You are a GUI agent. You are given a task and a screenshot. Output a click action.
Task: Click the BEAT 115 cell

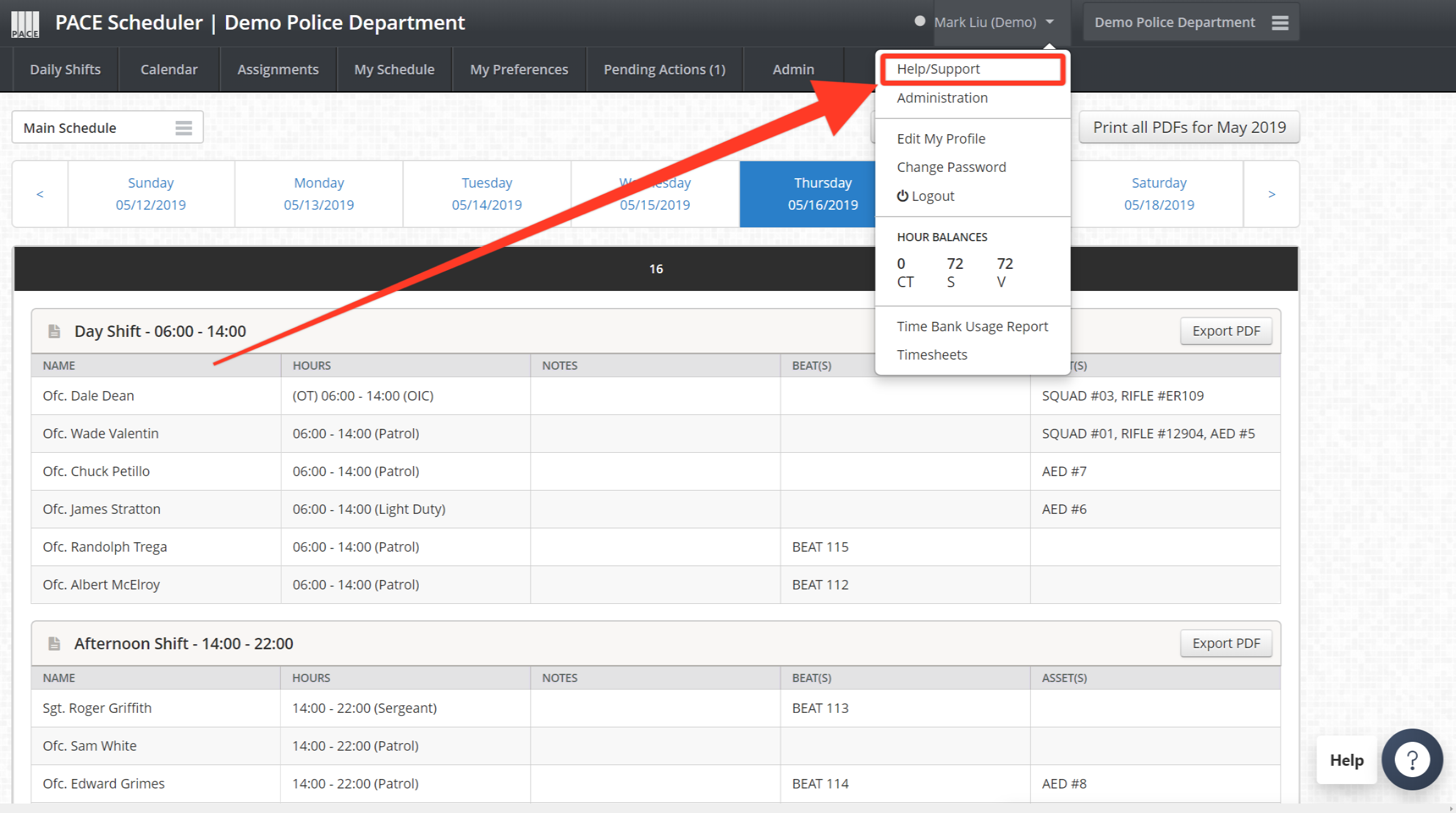pos(905,547)
